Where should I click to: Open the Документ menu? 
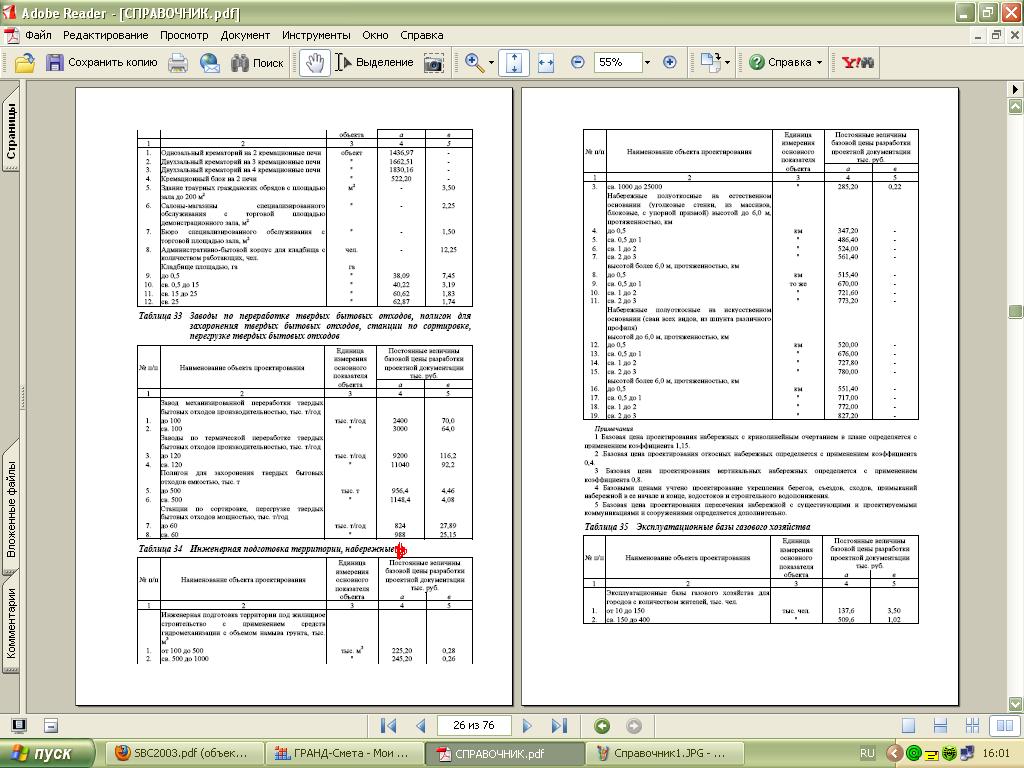pos(245,35)
